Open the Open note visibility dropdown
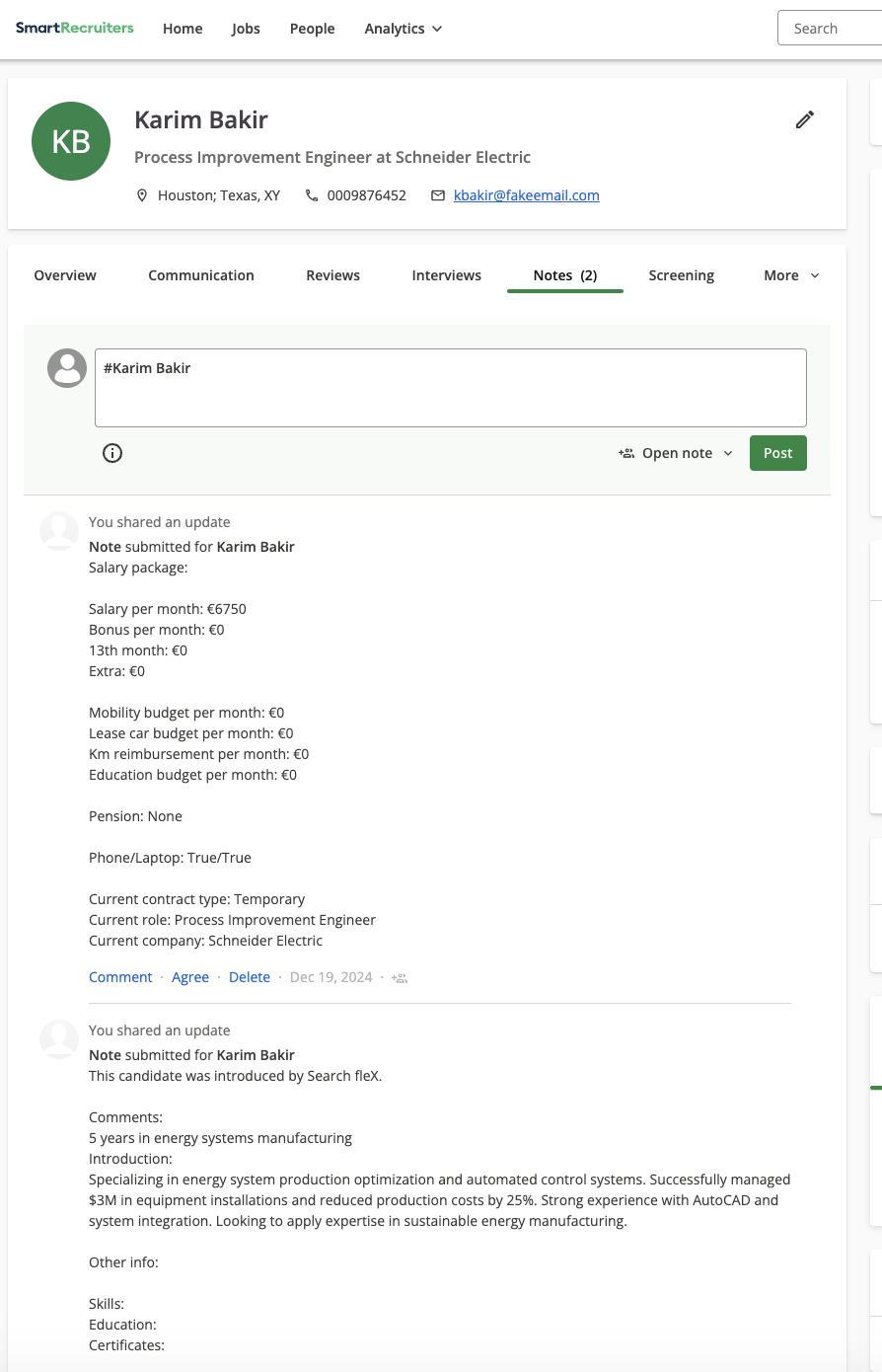The width and height of the screenshot is (882, 1372). 676,453
